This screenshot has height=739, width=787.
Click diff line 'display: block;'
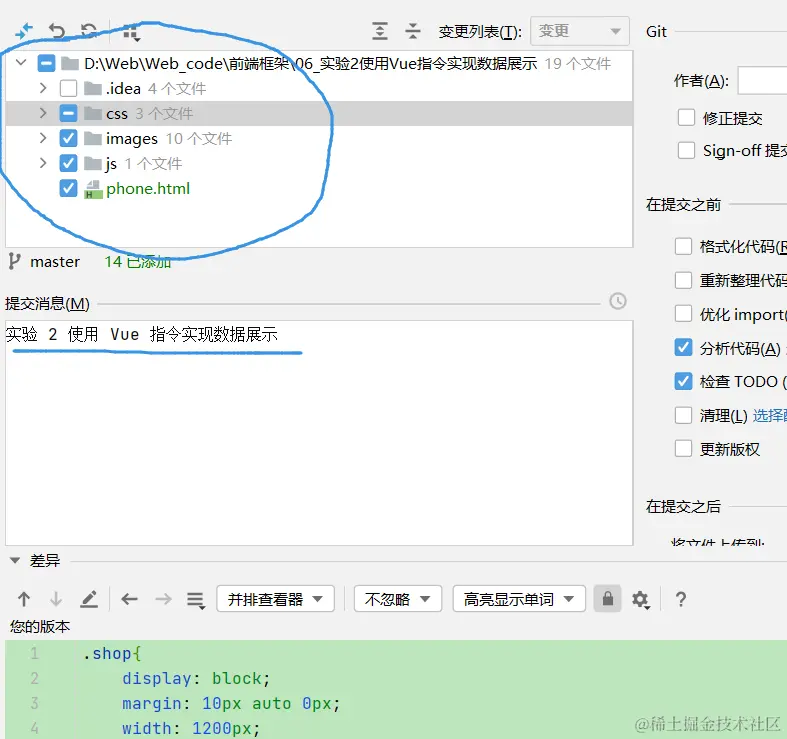click(x=196, y=678)
